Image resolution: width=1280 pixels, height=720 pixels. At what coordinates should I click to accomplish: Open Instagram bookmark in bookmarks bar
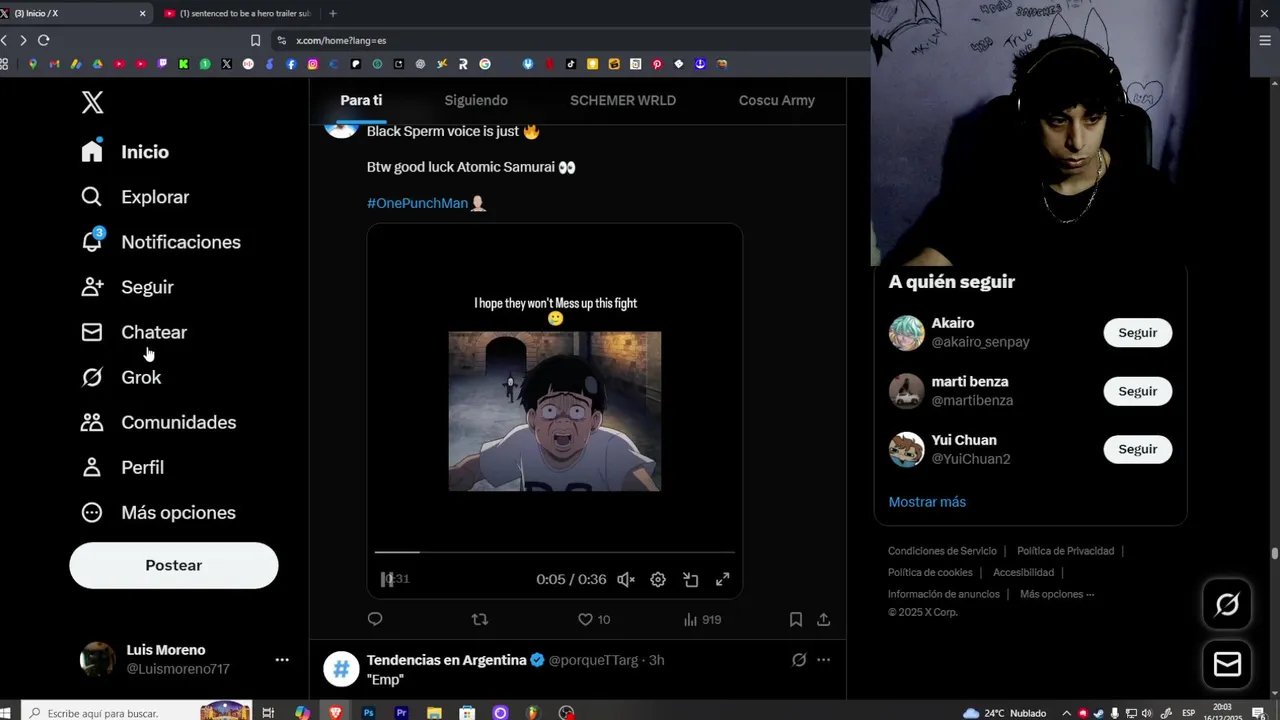(313, 64)
